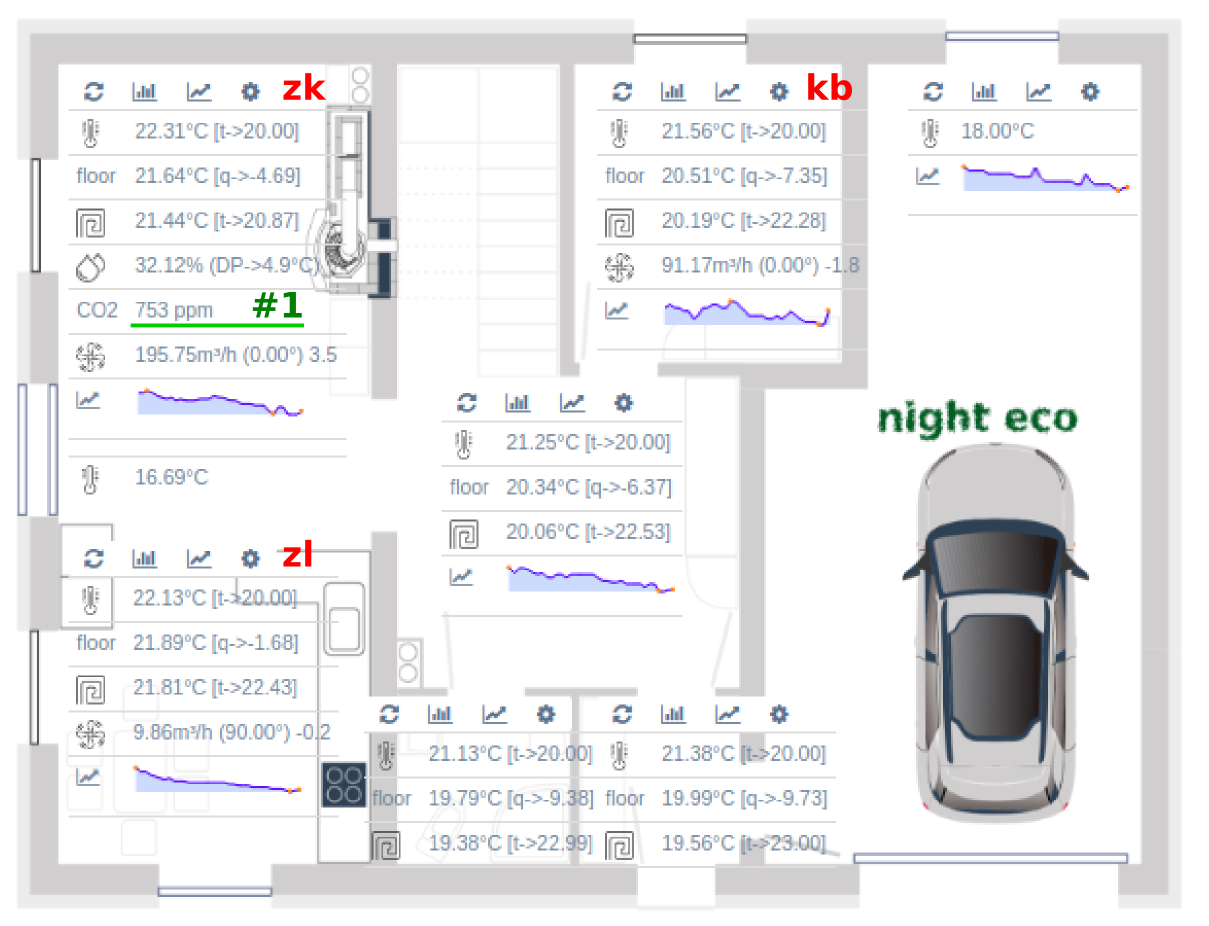Click heating coil icon beside 20.06°C

(463, 533)
